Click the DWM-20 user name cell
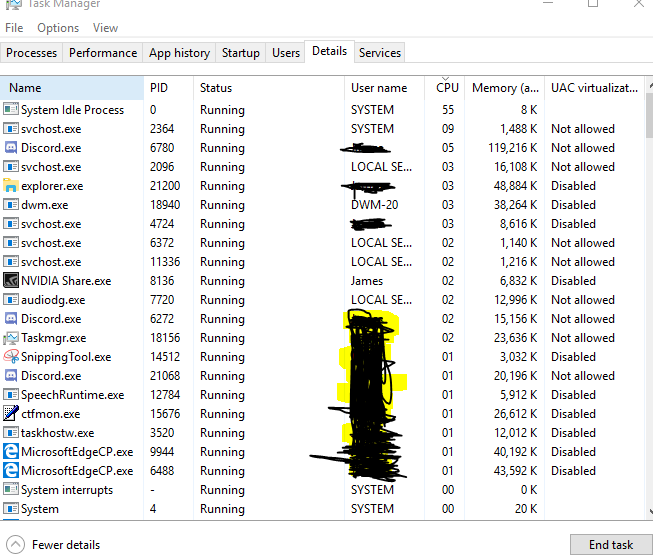653x559 pixels. [x=374, y=205]
